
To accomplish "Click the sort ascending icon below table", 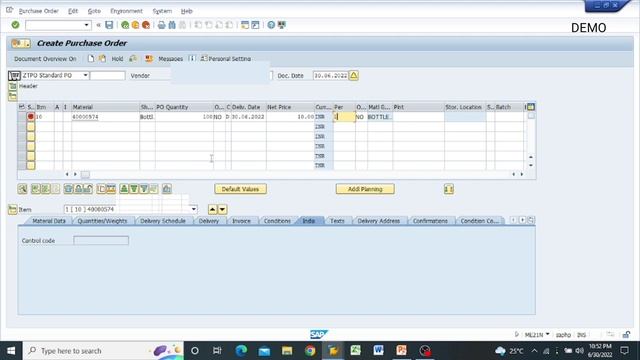I will 124,189.
